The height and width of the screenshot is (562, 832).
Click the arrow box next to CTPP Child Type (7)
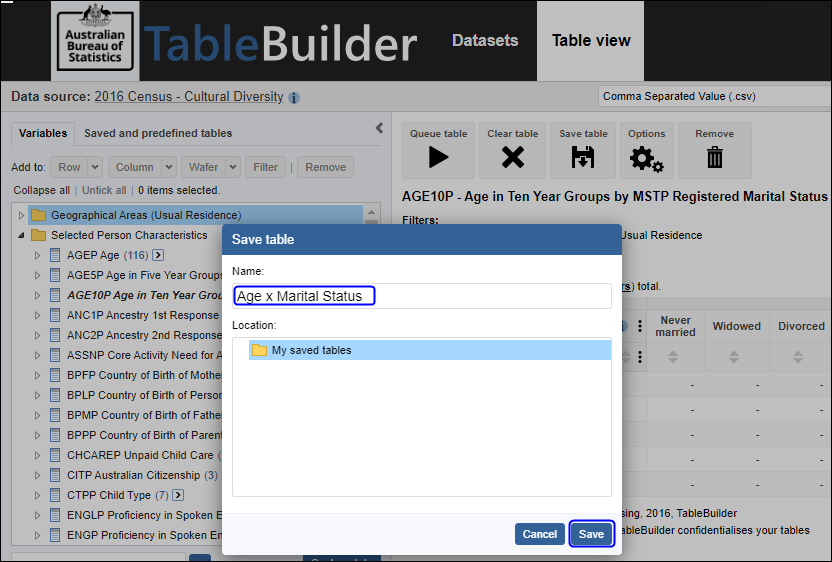tap(178, 495)
